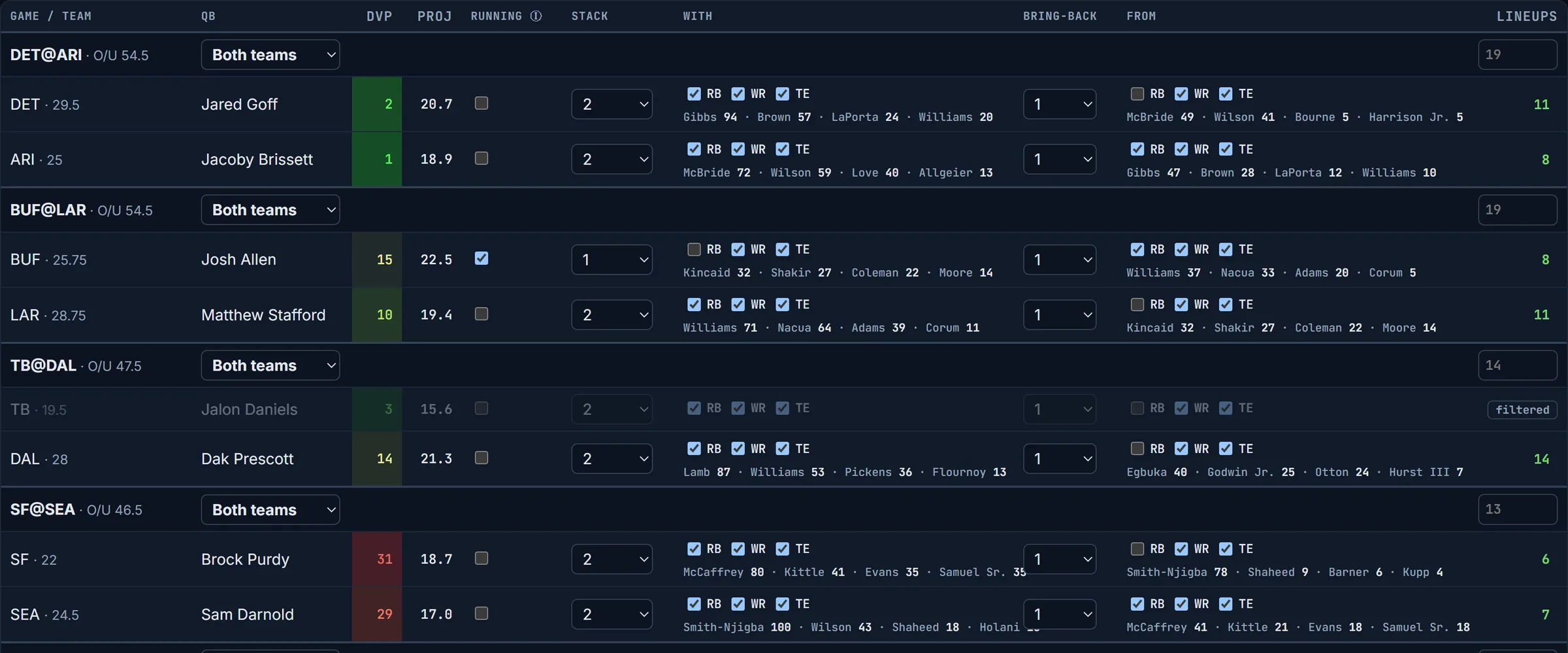Check the With RB box for Josh Allen
This screenshot has height=653, width=1568.
(694, 249)
